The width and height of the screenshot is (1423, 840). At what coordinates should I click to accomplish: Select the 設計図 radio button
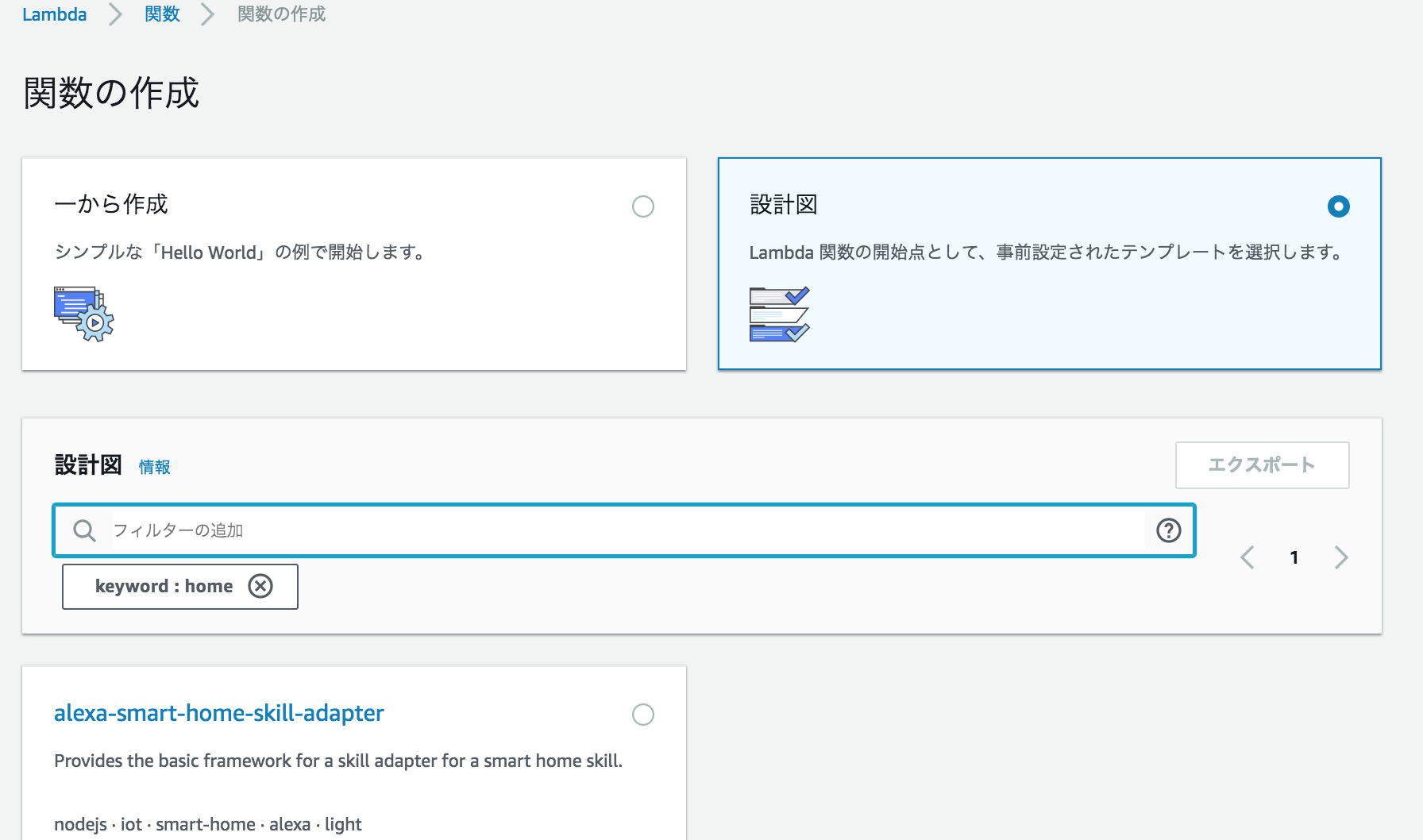coord(1339,206)
